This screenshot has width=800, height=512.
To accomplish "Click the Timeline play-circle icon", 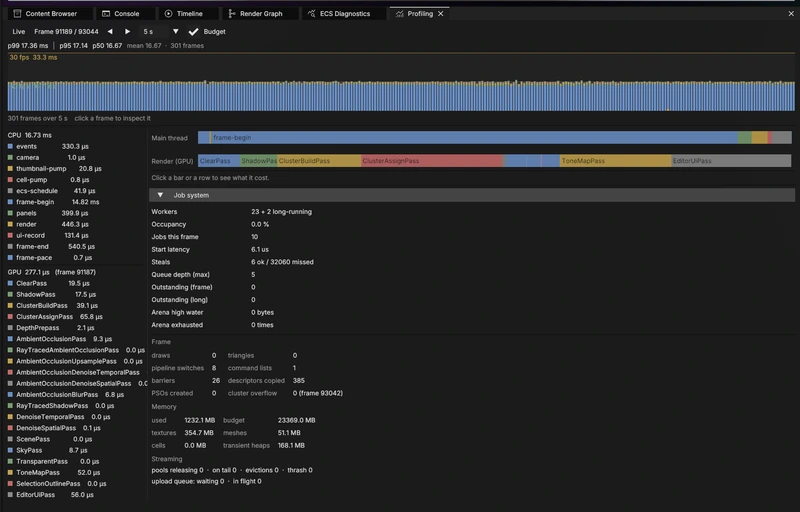I will (x=168, y=14).
